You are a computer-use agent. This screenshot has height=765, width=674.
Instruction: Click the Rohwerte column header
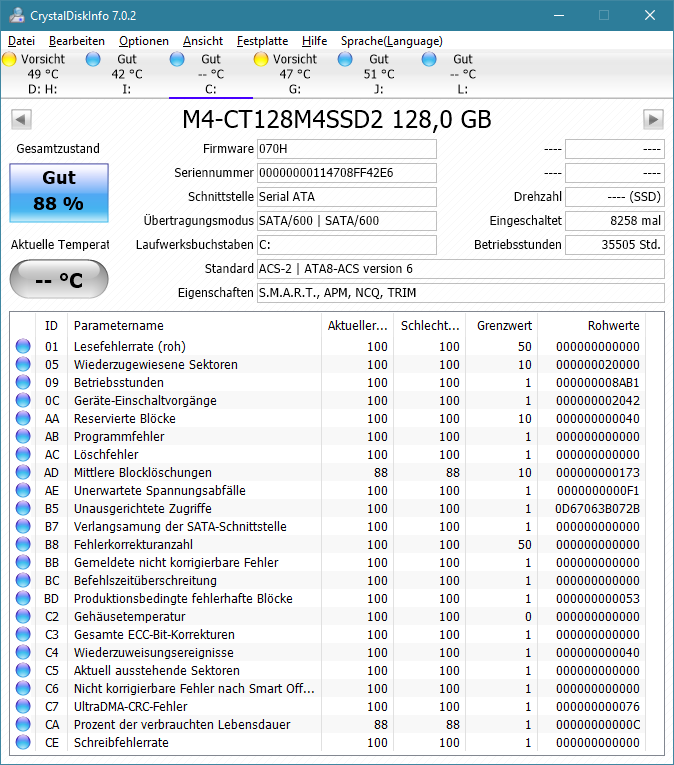click(591, 325)
